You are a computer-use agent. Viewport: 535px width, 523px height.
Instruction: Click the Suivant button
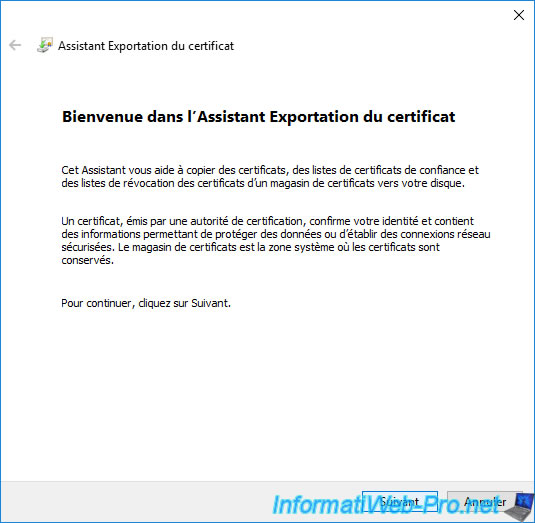400,501
